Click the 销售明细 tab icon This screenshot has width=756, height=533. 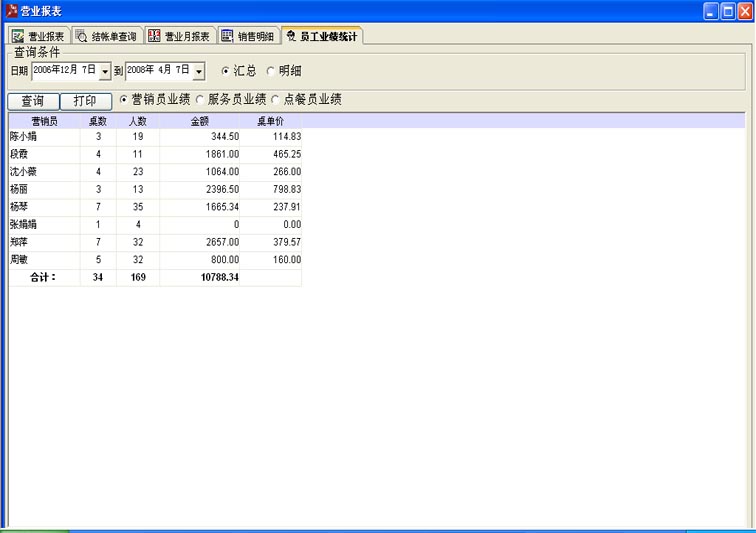coord(228,36)
